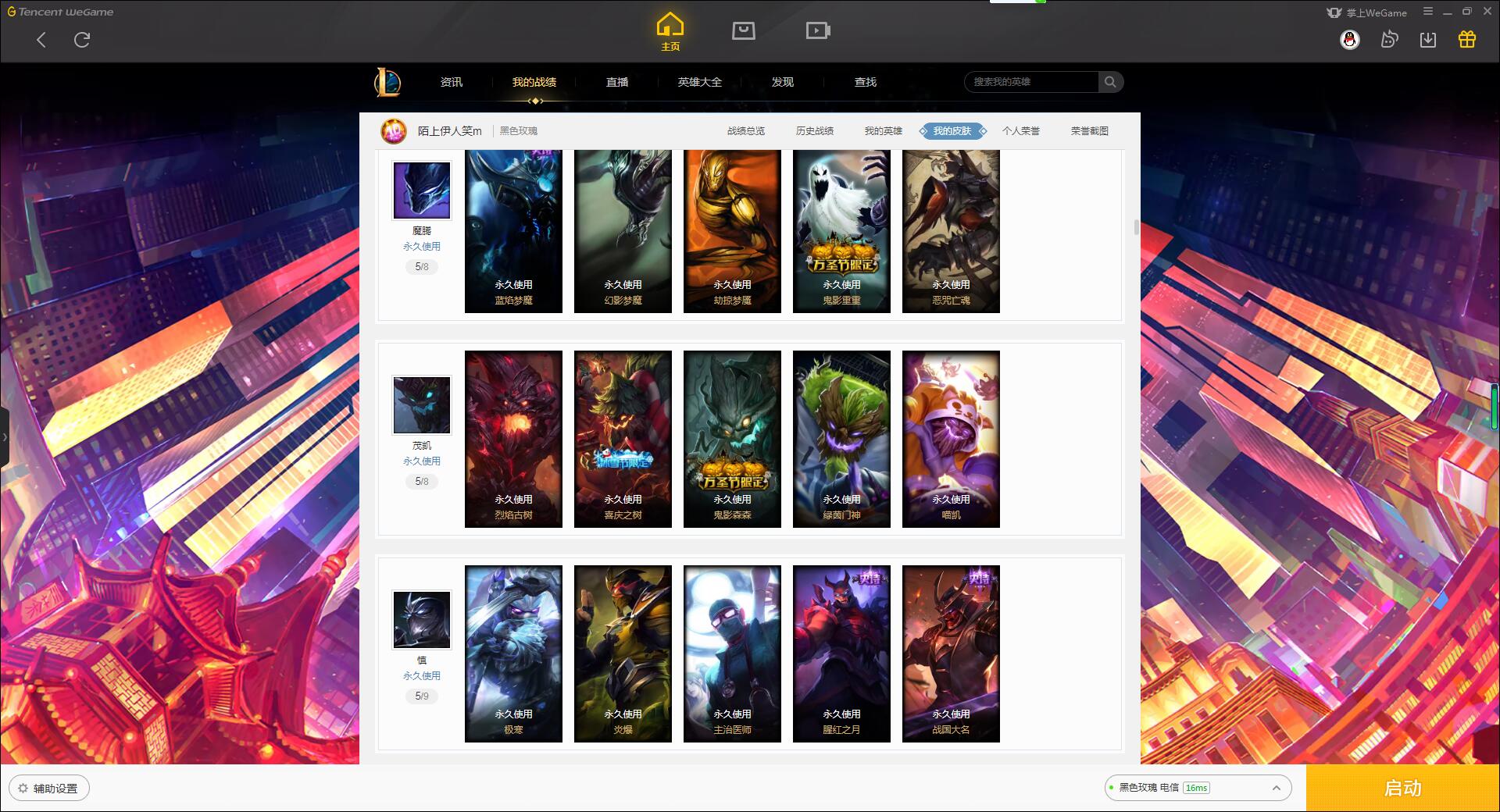
Task: Switch to 我的皮肤 tab
Action: pyautogui.click(x=952, y=131)
